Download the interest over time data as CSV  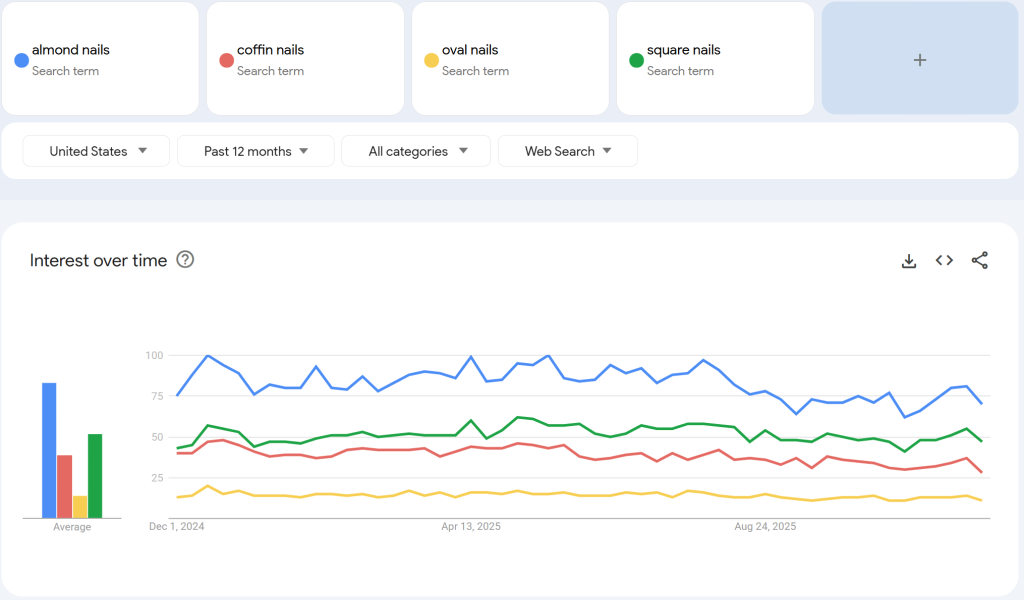(908, 260)
